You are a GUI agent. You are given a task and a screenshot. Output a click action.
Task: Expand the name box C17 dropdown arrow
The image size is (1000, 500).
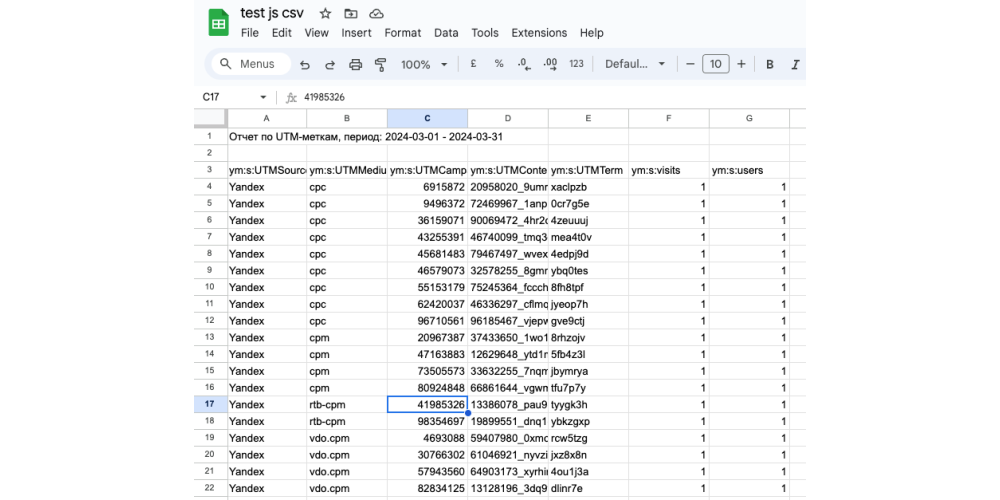263,98
